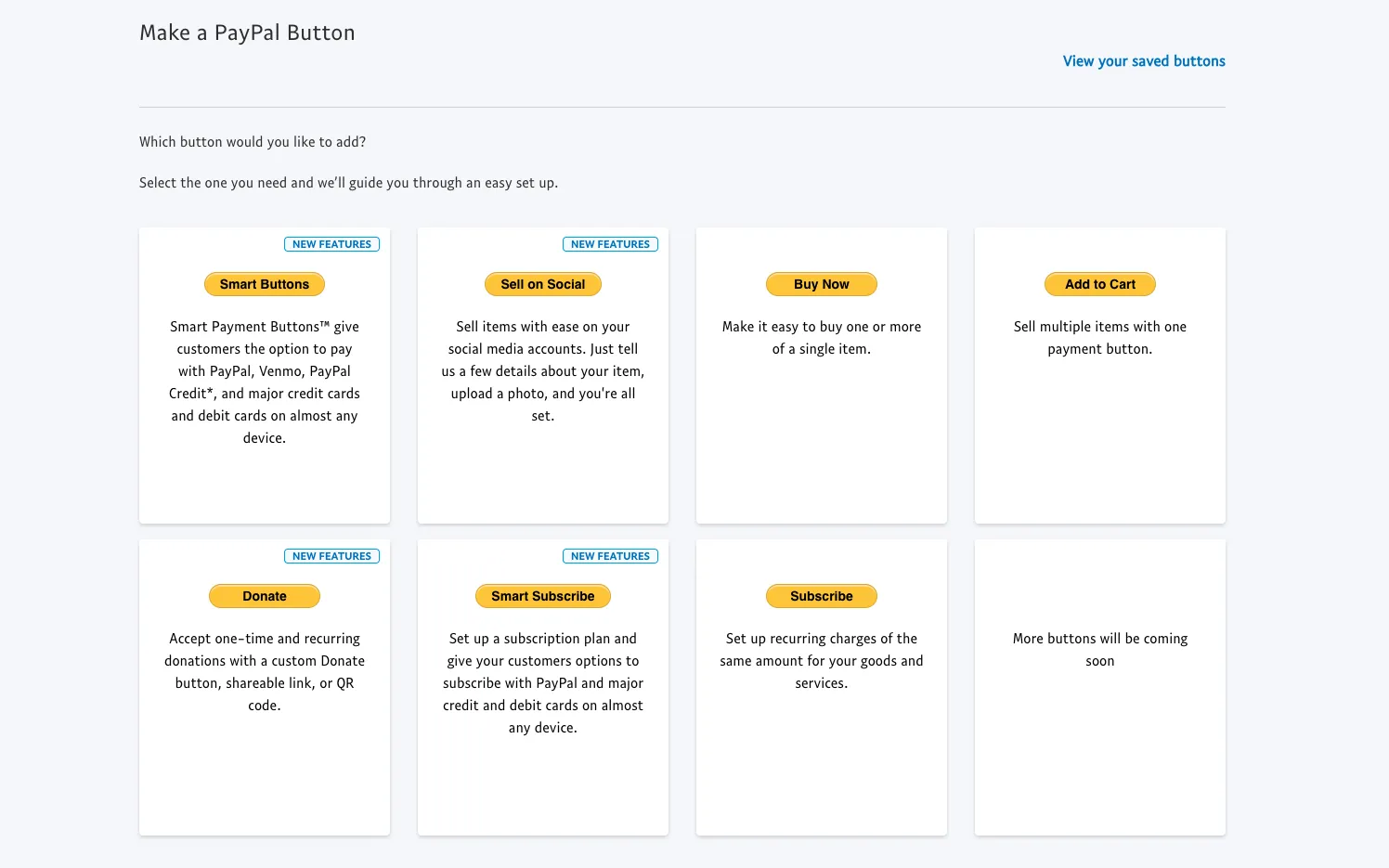The width and height of the screenshot is (1389, 868).
Task: Click New Features badge on Smart Subscribe card
Action: 610,556
